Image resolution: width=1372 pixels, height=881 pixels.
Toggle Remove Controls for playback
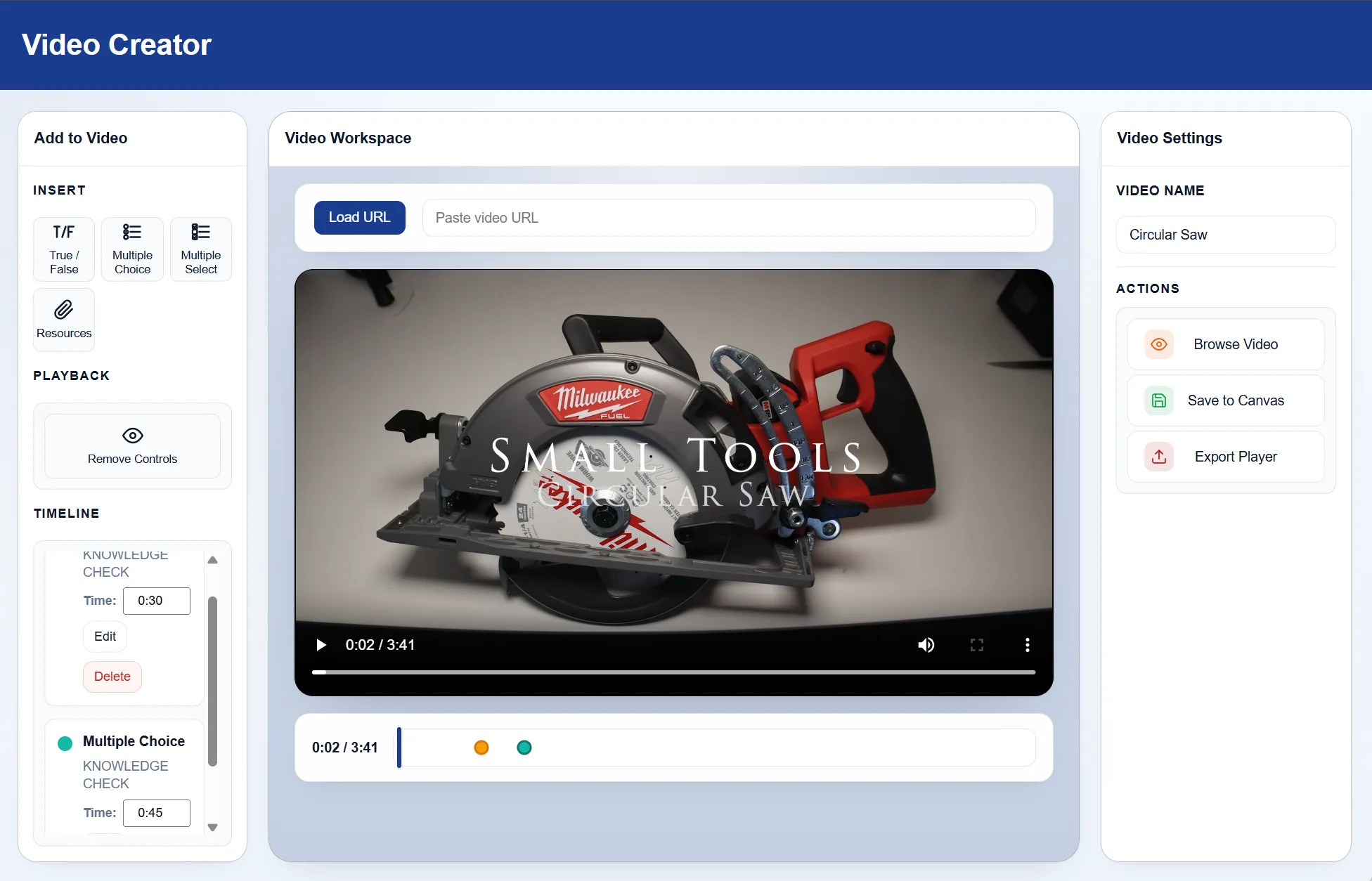coord(132,446)
